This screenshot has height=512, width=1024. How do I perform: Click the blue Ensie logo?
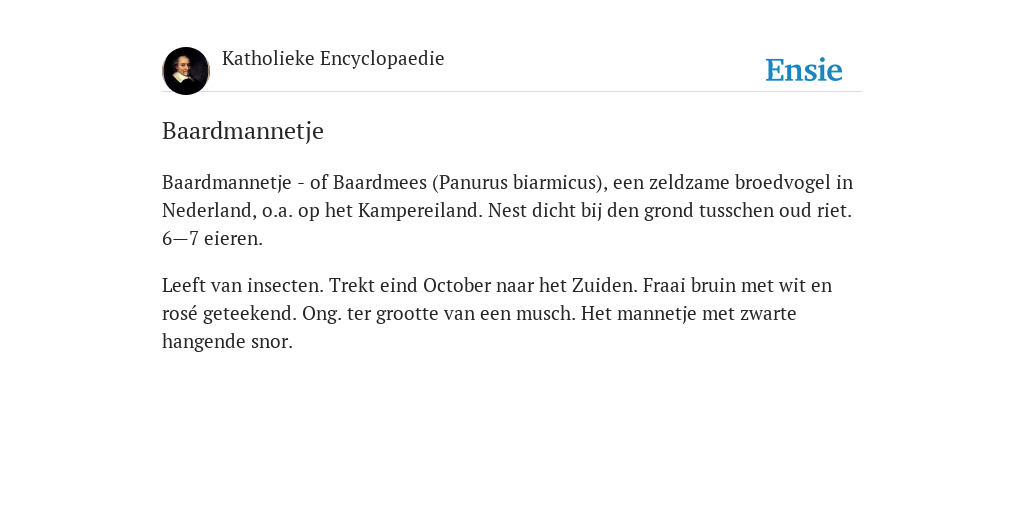click(x=804, y=70)
